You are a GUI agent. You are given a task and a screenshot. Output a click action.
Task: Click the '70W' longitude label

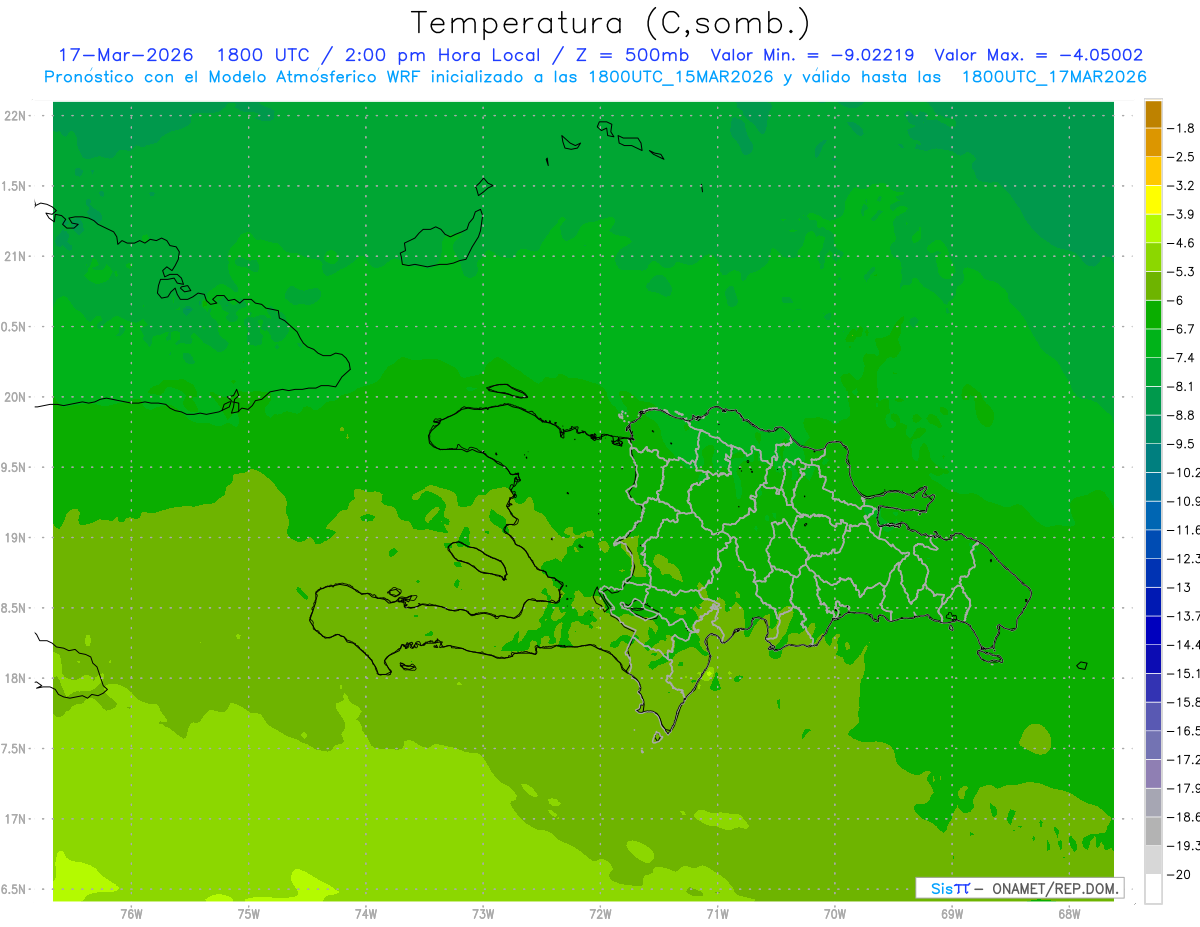[835, 914]
